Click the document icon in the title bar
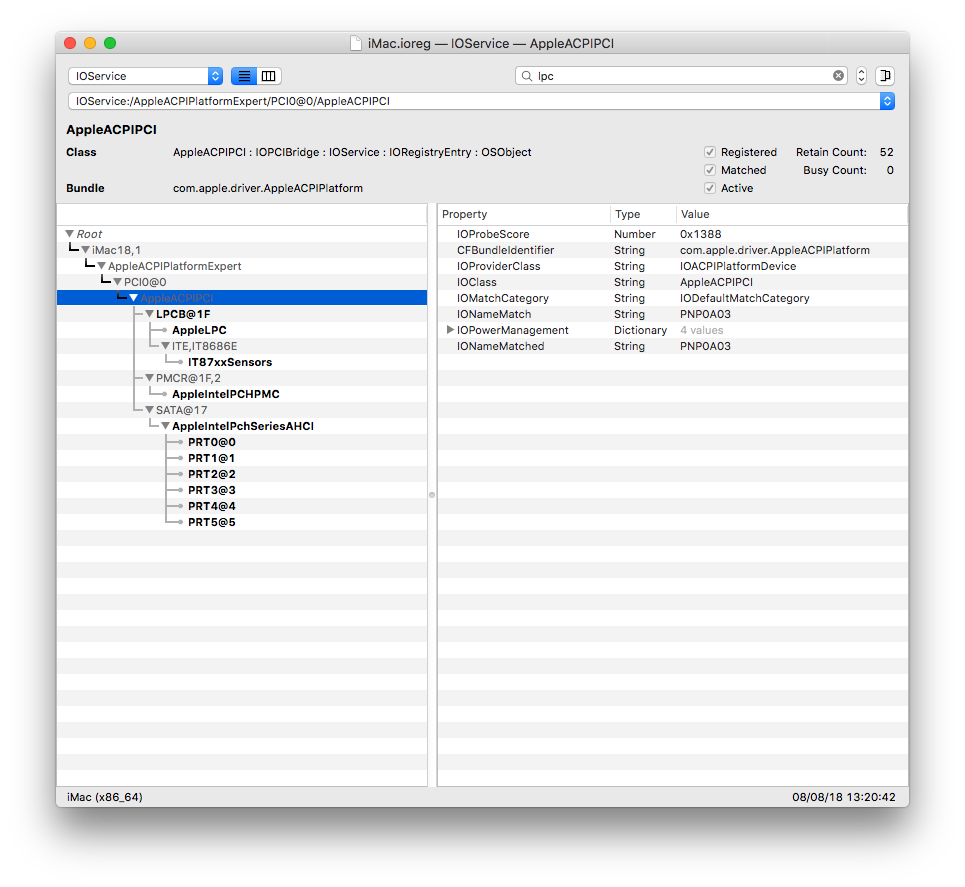 (x=356, y=43)
